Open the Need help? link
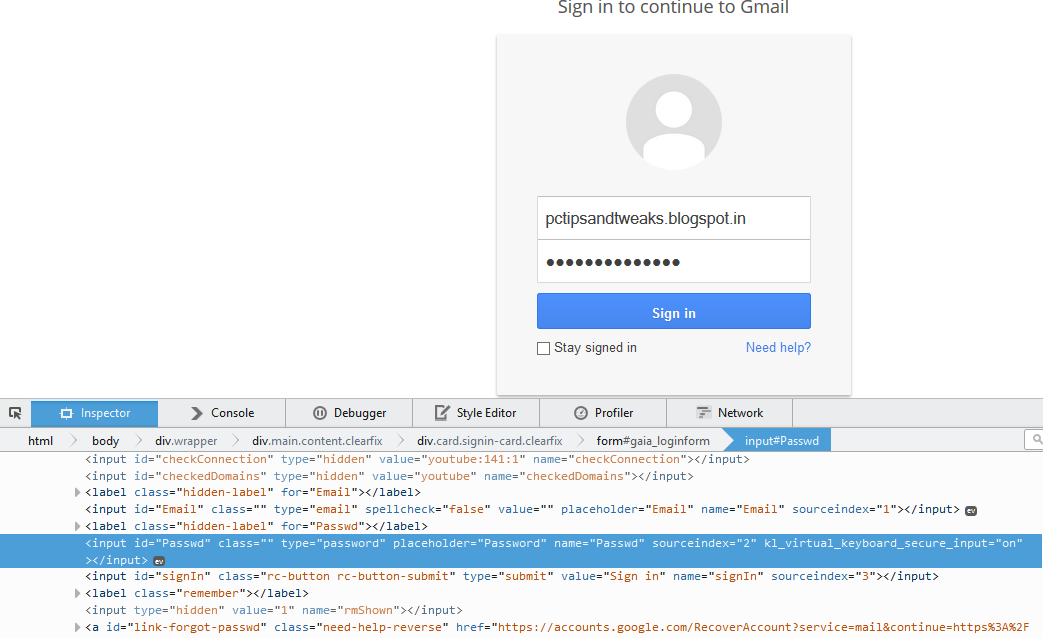This screenshot has width=1043, height=638. tap(778, 347)
